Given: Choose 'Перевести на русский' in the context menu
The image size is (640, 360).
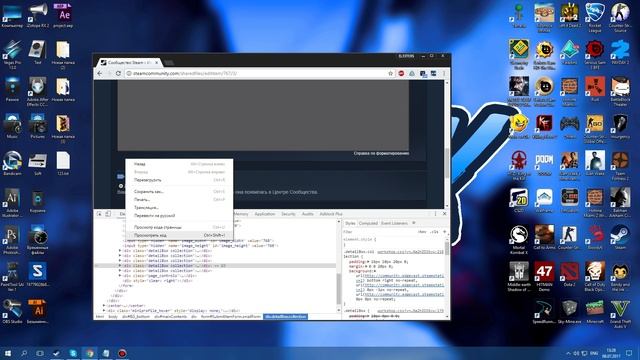Looking at the screenshot, I should coord(179,216).
